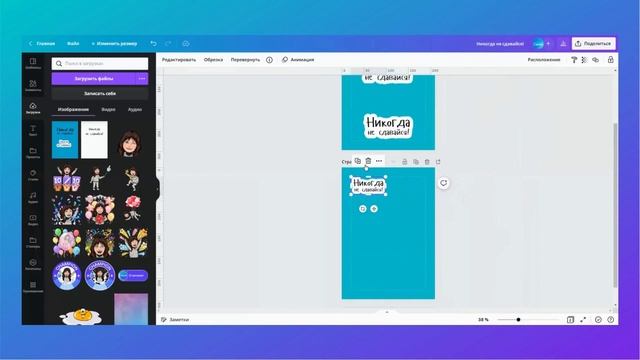
Task: Open the Перевернуть flip dropdown
Action: [x=245, y=60]
